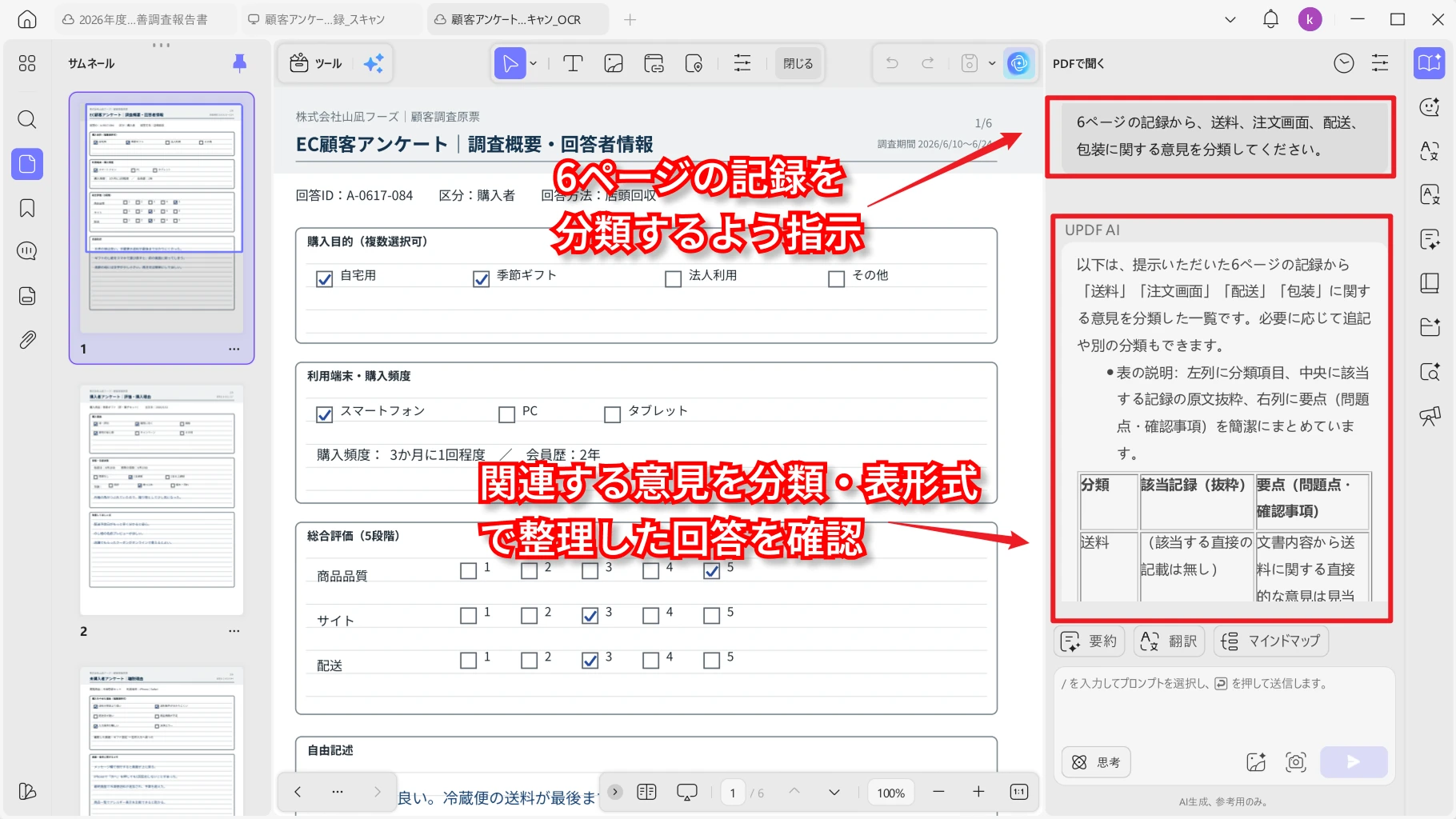Screen dimensions: 1456x819
Task: Click the 要約 button
Action: click(1090, 641)
